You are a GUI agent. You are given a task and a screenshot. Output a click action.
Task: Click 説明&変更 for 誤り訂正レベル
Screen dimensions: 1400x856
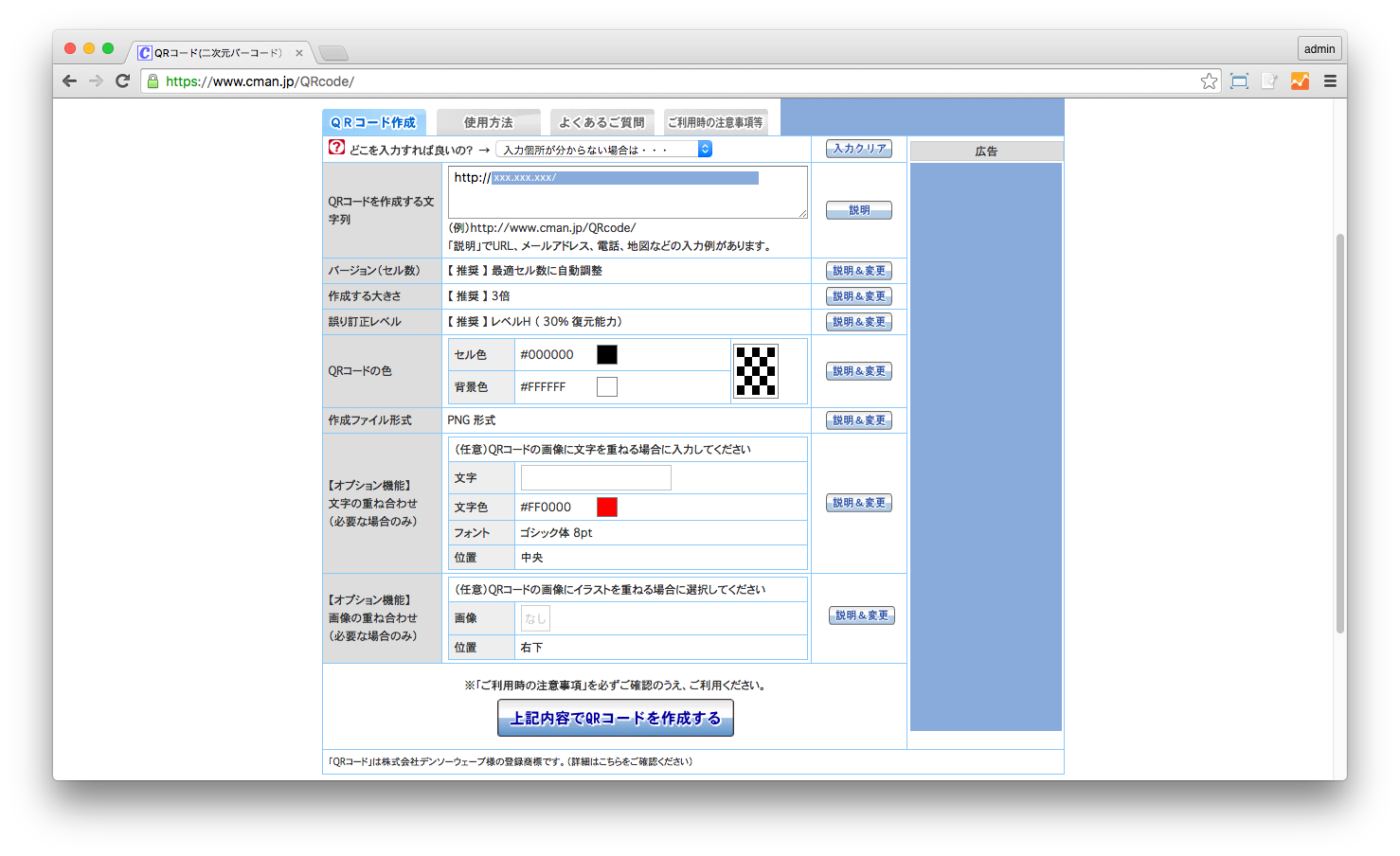point(859,322)
